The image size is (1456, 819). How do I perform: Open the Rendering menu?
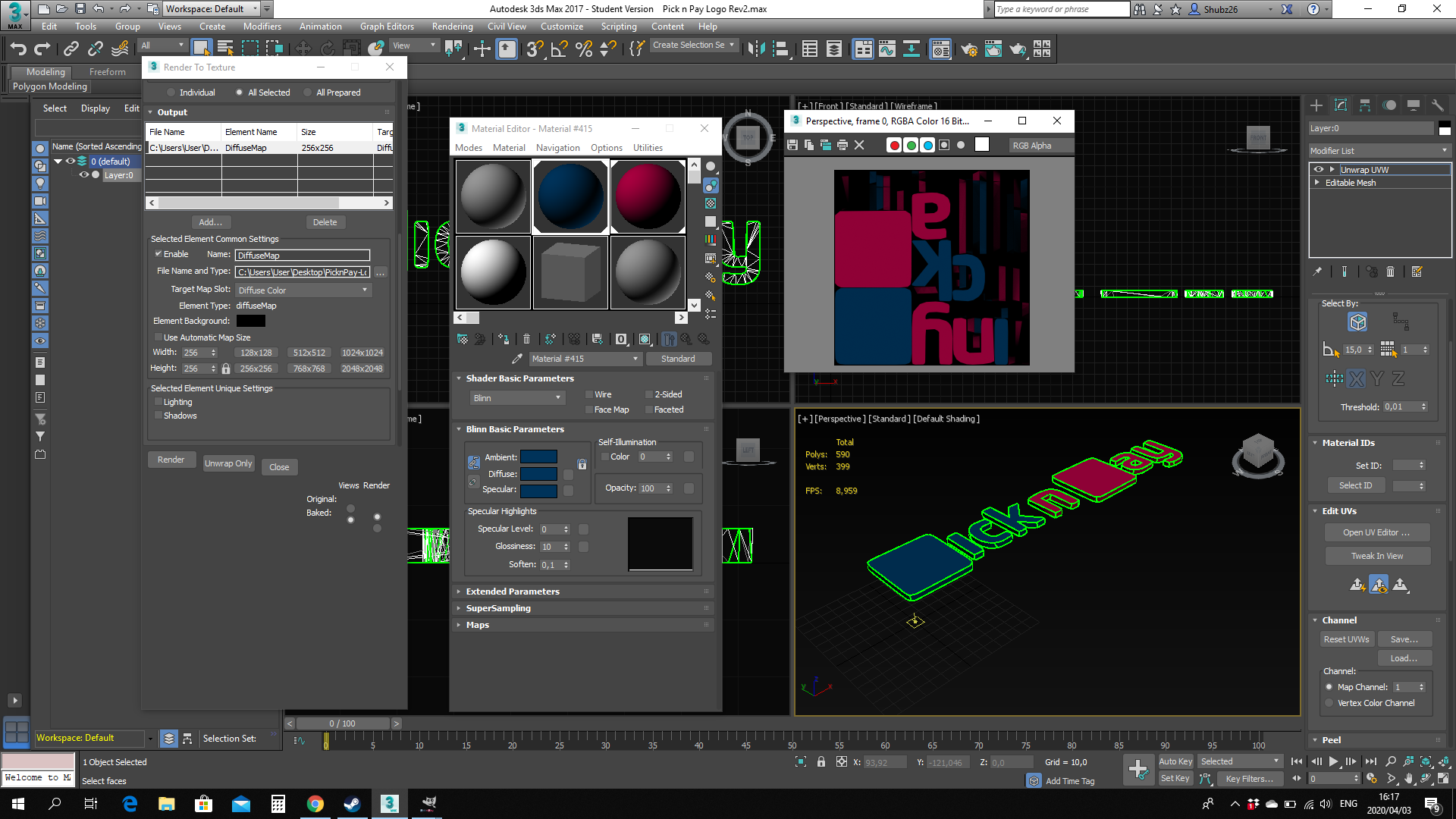pyautogui.click(x=452, y=27)
